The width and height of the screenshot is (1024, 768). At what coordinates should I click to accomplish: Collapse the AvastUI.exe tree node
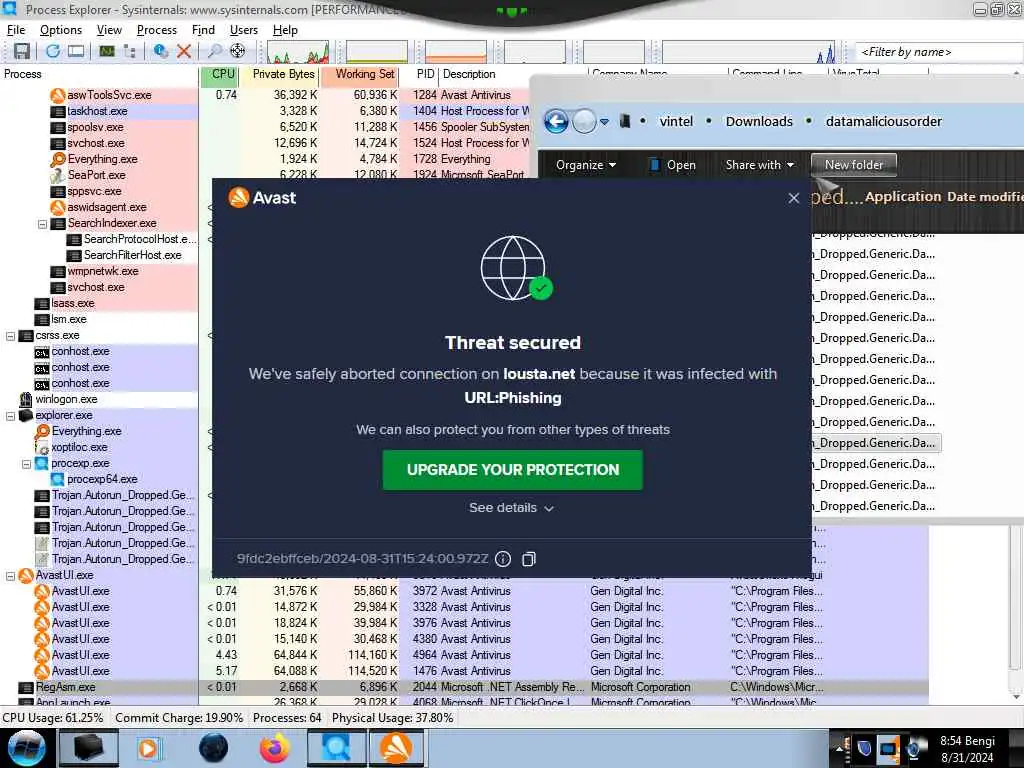(x=10, y=576)
